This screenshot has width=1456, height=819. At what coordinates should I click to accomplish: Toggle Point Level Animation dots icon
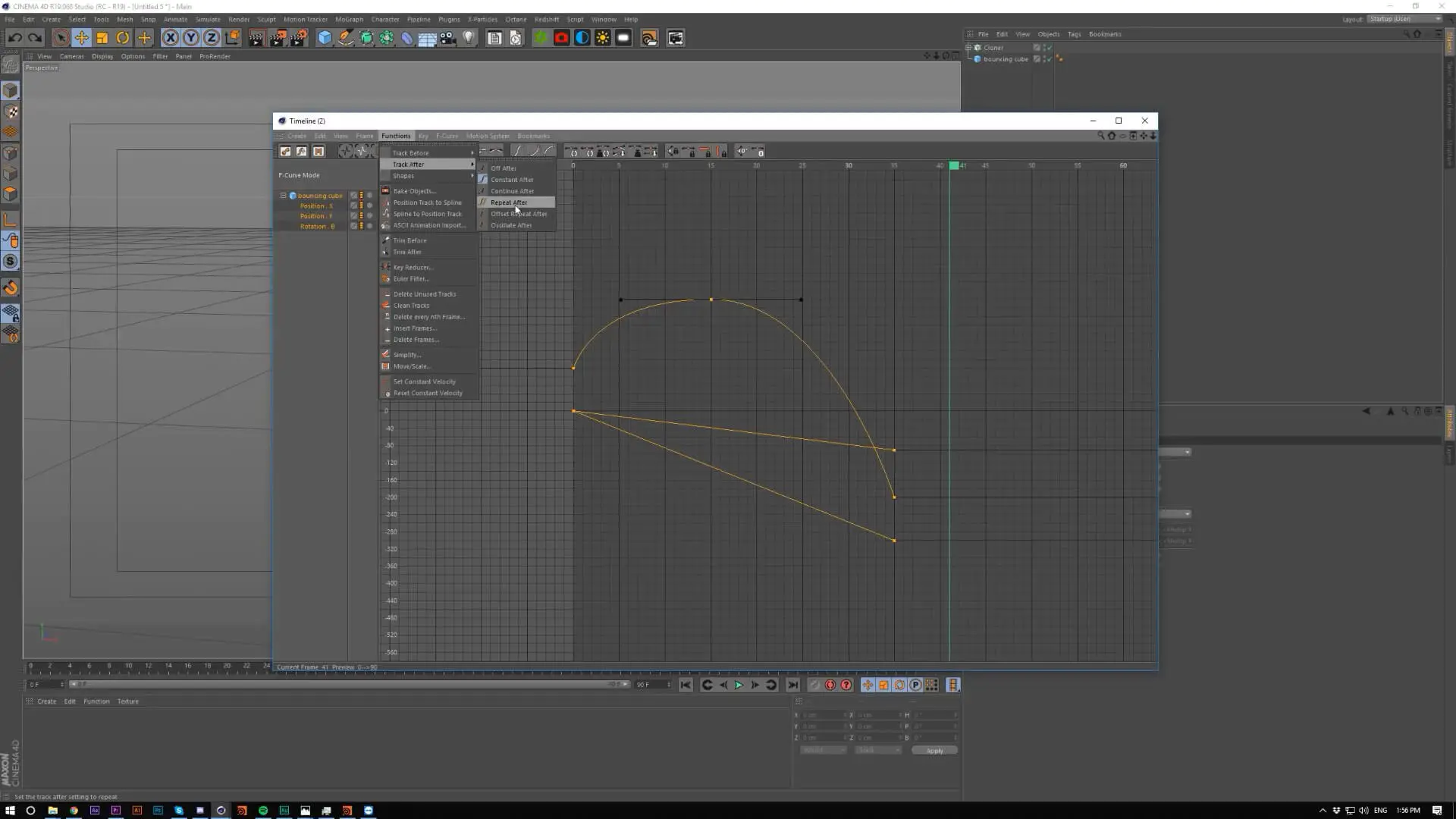pos(932,685)
